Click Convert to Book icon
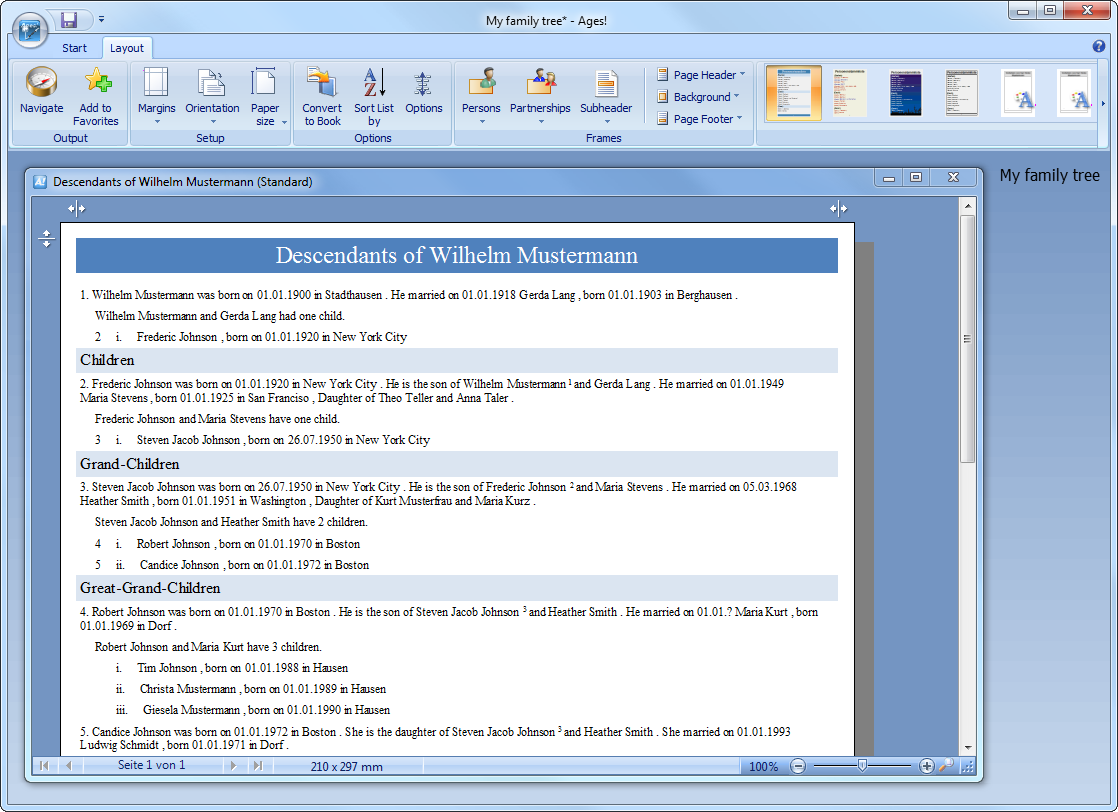 click(x=322, y=84)
